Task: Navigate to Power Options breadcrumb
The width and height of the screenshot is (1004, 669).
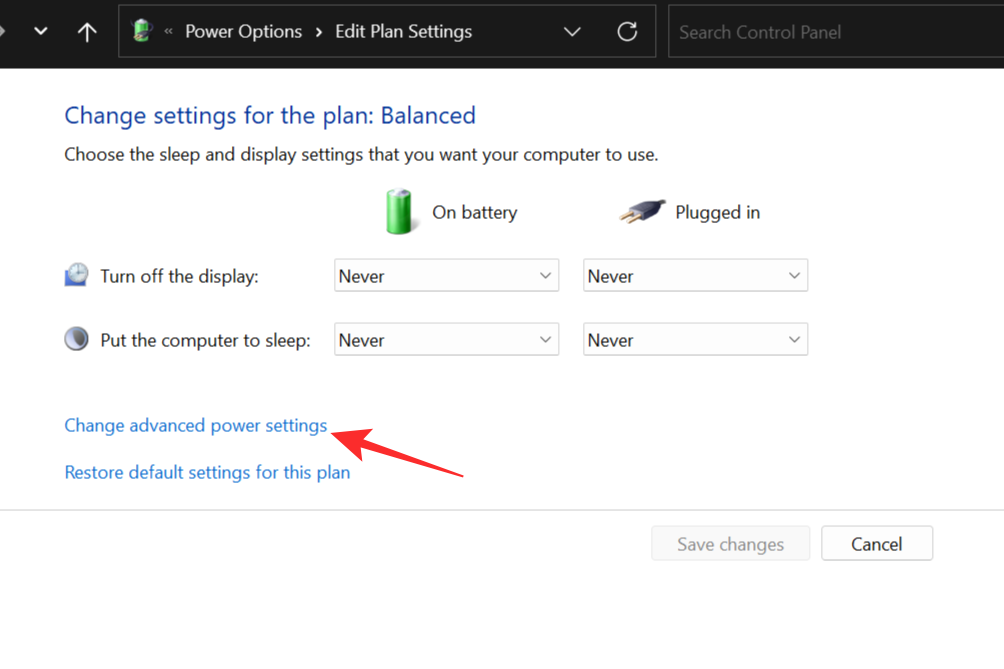Action: (x=243, y=32)
